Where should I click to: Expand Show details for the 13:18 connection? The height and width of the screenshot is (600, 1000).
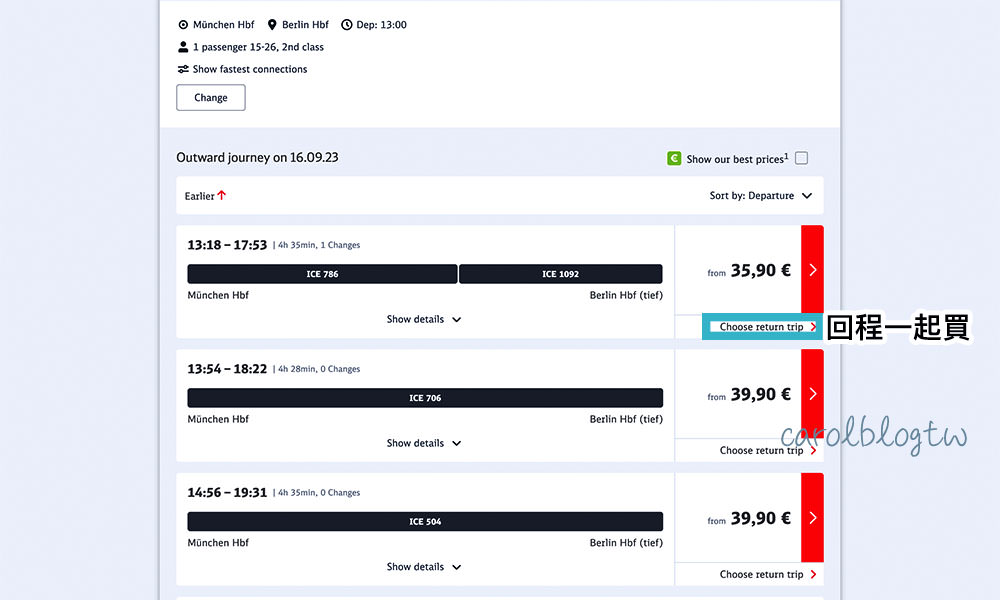[x=424, y=320]
